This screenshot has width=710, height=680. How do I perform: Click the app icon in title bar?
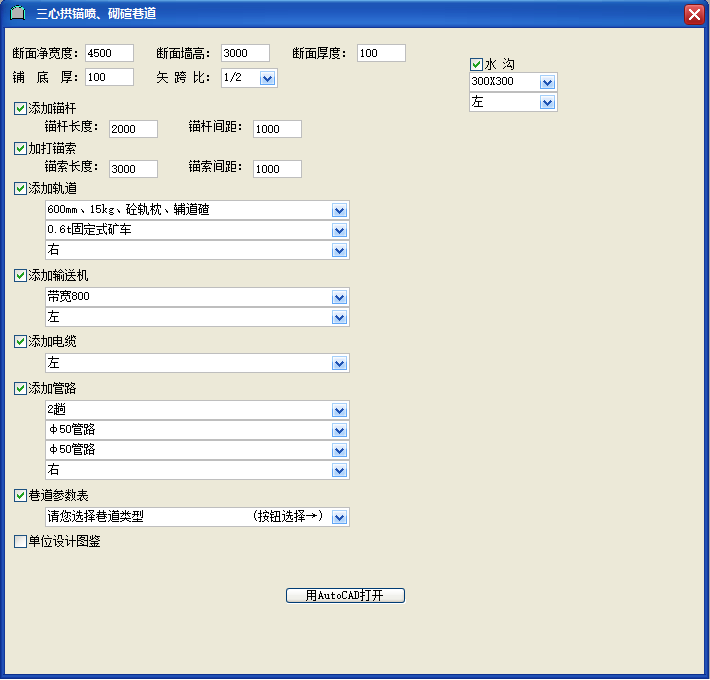coord(17,14)
